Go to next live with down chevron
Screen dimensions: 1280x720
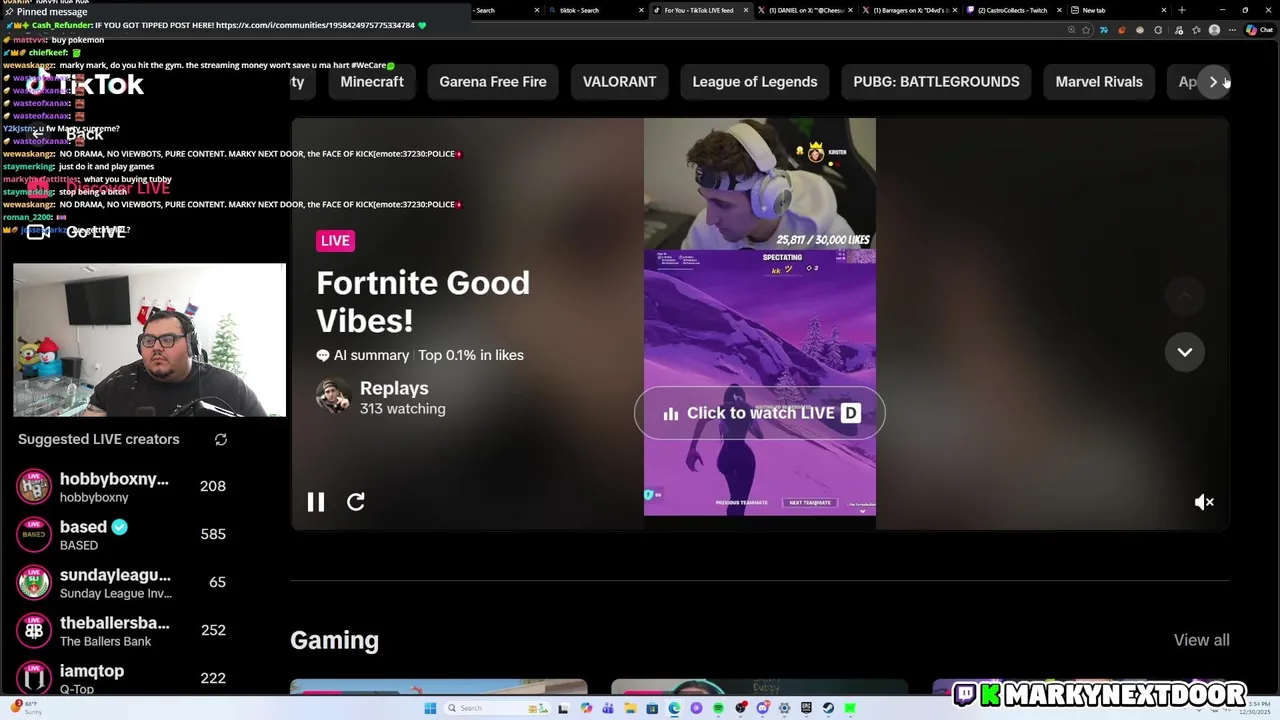[1185, 352]
